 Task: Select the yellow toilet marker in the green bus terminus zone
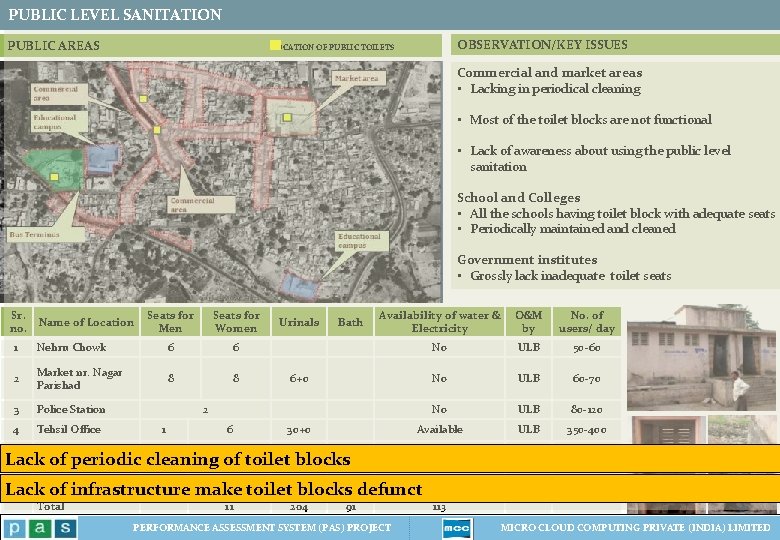tap(54, 177)
